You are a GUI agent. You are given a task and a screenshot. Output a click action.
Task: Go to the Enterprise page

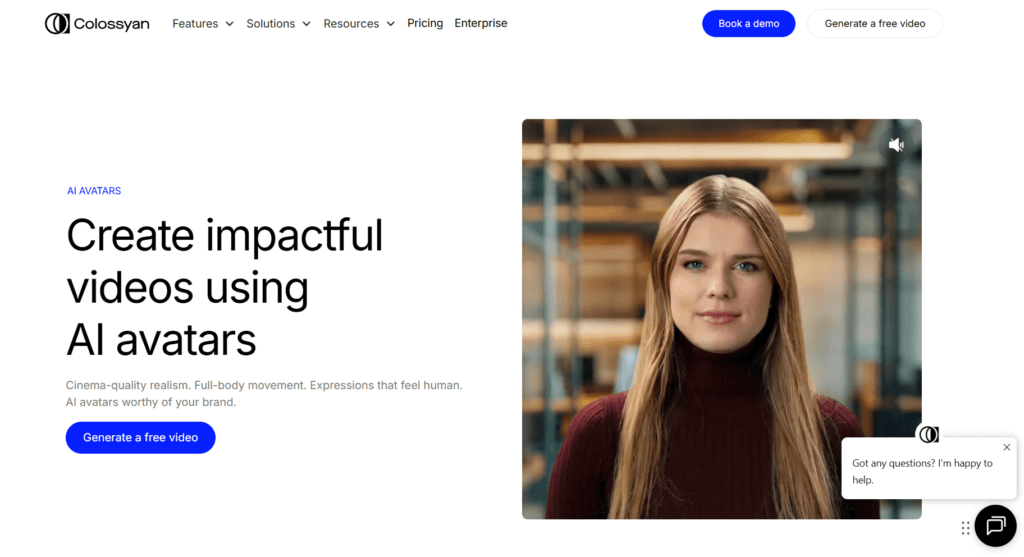481,23
